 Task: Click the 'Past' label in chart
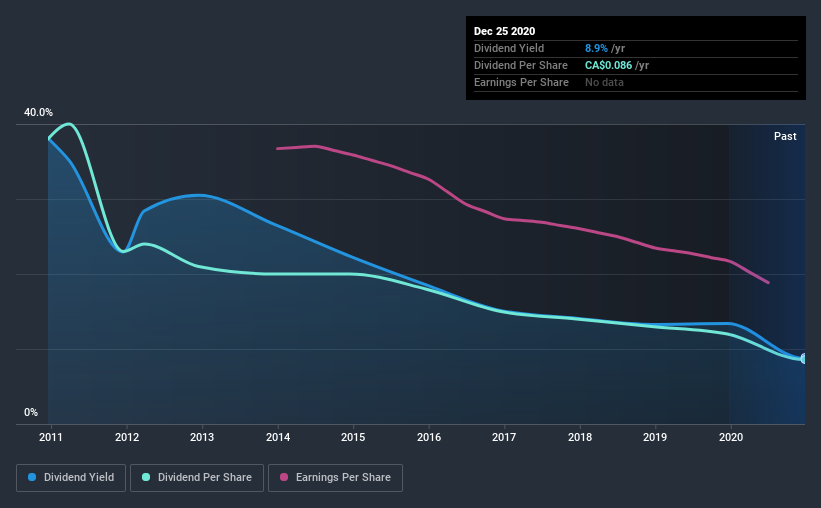pos(785,136)
